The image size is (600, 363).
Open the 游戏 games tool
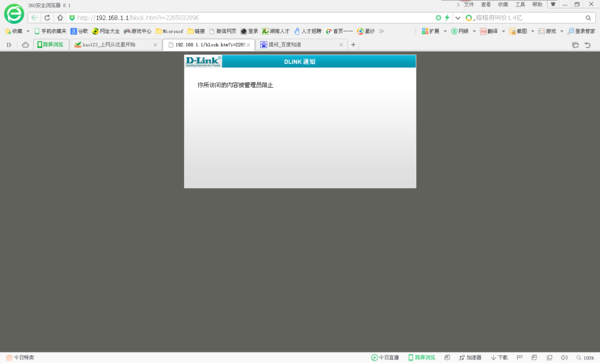547,31
